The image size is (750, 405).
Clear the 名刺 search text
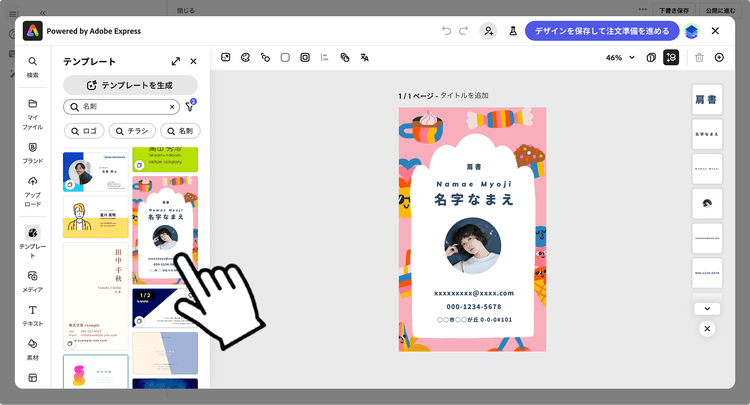pyautogui.click(x=172, y=107)
